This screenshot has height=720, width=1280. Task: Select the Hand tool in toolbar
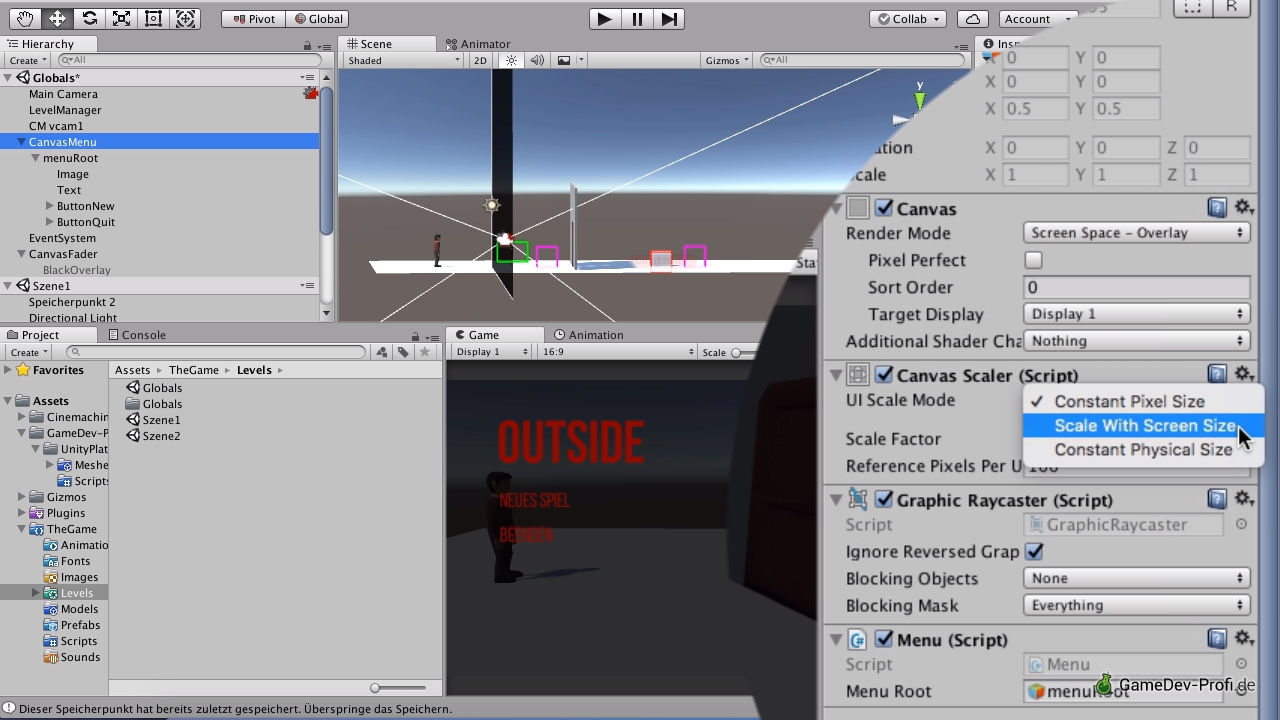click(x=25, y=18)
